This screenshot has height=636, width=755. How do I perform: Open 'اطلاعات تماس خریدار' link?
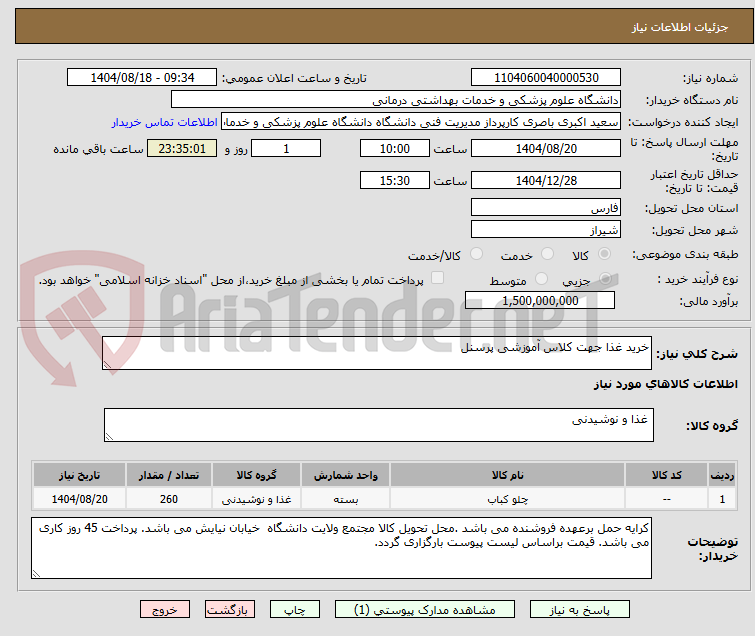pyautogui.click(x=165, y=122)
